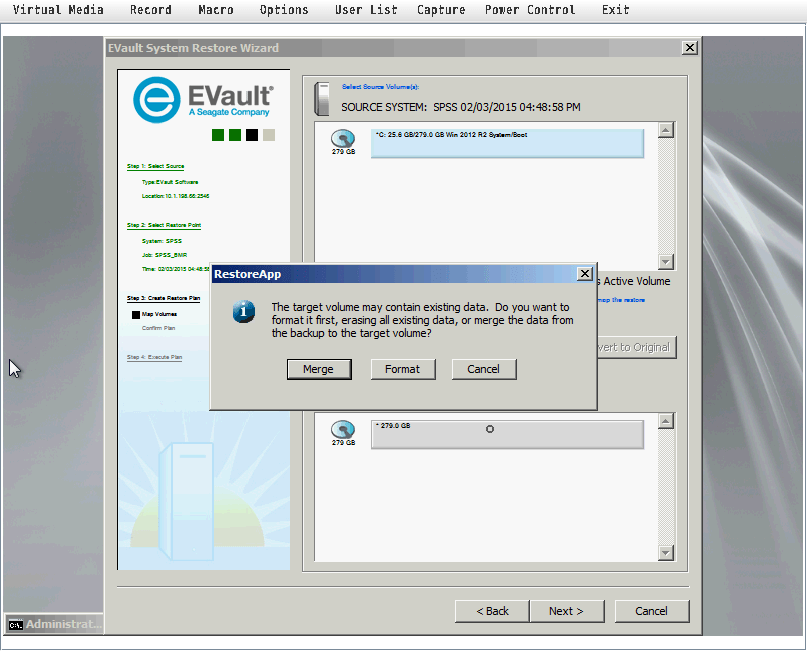Viewport: 807px width, 651px height.
Task: Open the Options menu
Action: (x=284, y=10)
